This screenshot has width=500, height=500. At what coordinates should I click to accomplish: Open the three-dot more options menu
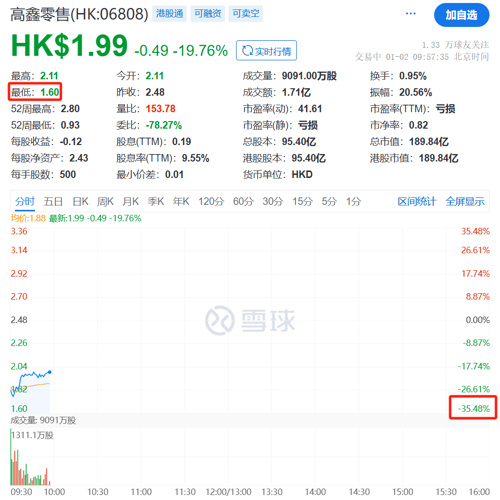click(x=410, y=14)
